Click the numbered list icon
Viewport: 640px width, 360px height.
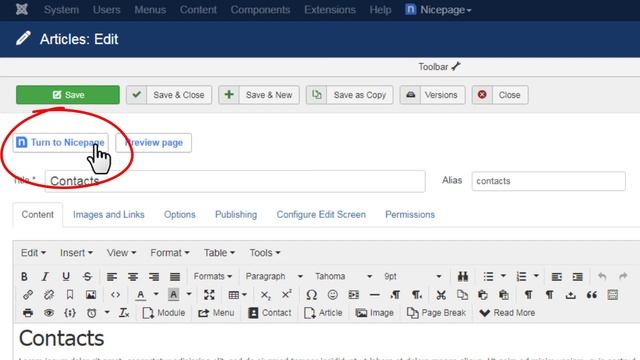coord(521,276)
